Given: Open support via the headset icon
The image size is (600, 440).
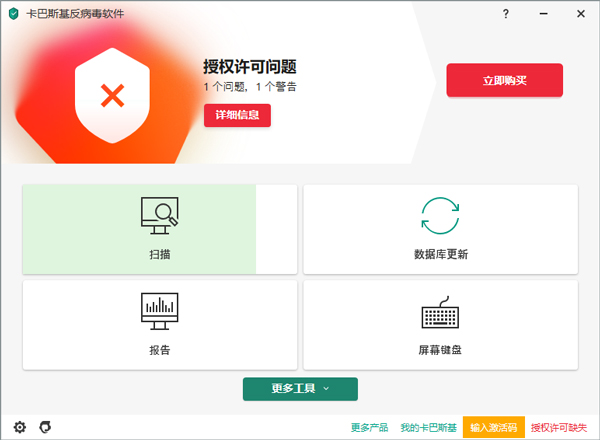Looking at the screenshot, I should pyautogui.click(x=45, y=427).
